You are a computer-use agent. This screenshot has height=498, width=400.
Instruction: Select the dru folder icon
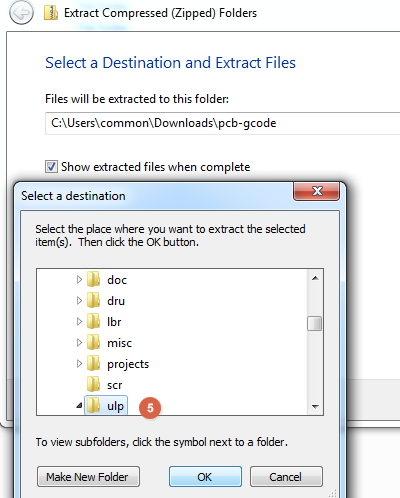tap(93, 300)
